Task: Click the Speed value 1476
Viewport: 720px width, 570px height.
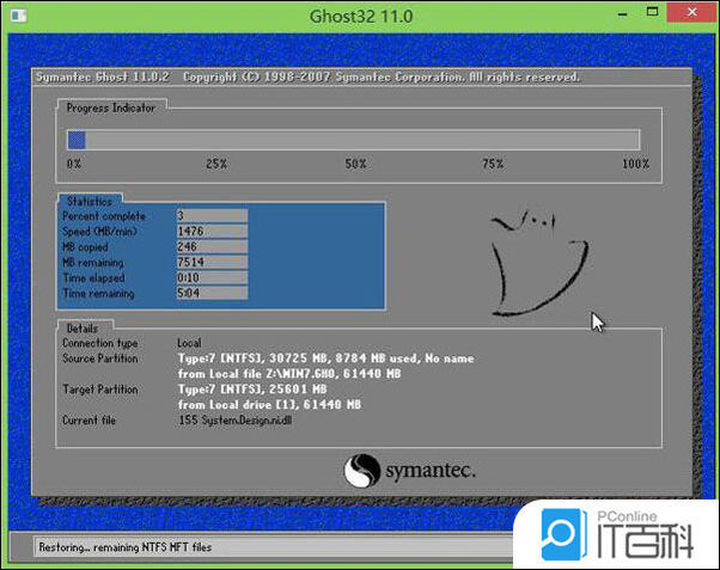Action: coord(212,231)
